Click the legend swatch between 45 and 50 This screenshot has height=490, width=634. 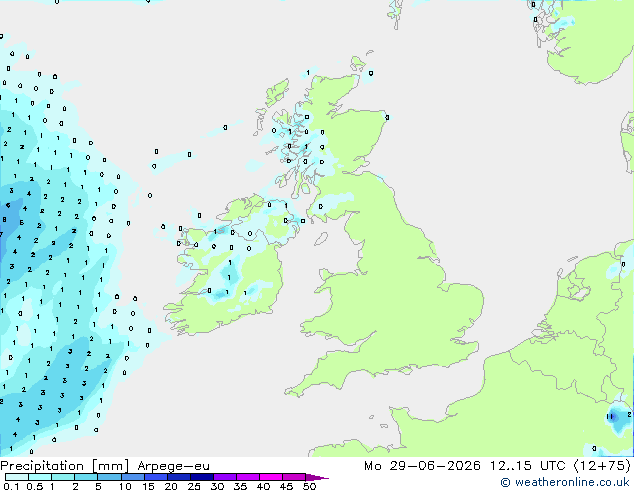(x=294, y=477)
